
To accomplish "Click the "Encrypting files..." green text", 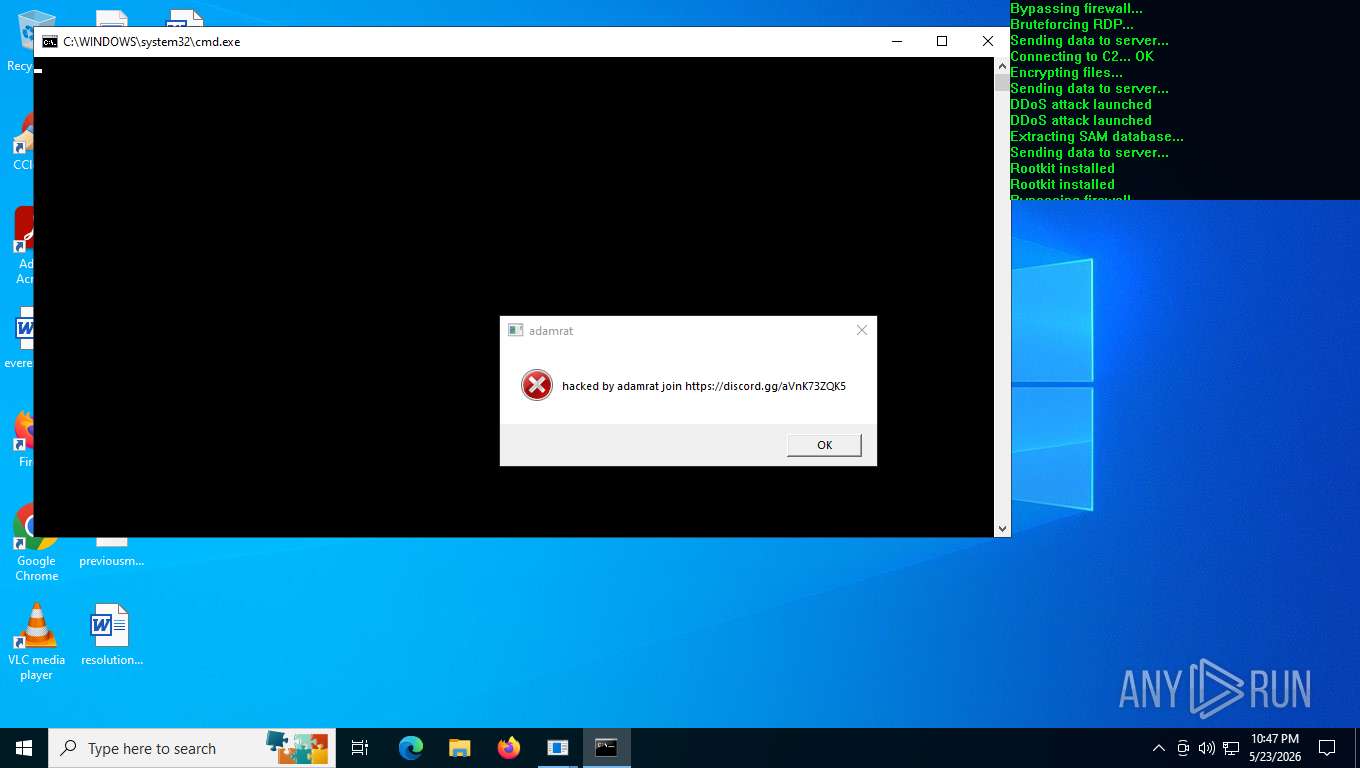I will click(1066, 72).
